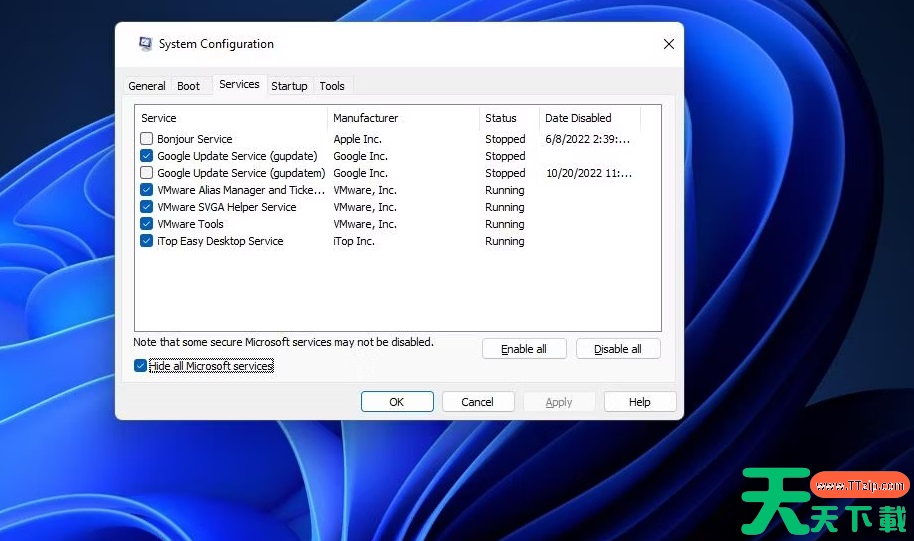Screen dimensions: 914x541
Task: Close the System Configuration window
Action: (x=669, y=44)
